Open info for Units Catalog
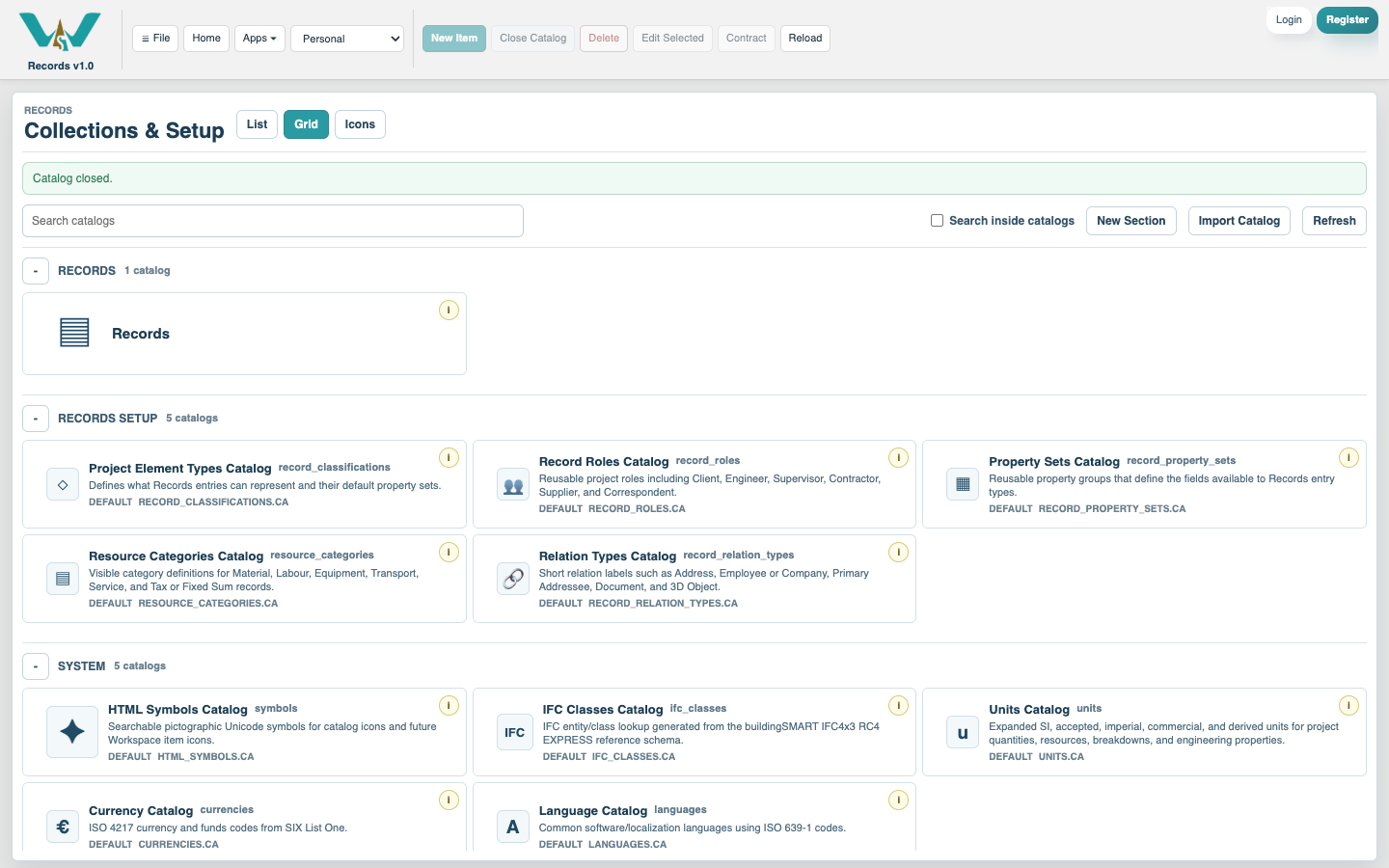Viewport: 1389px width, 868px height. tap(1348, 705)
